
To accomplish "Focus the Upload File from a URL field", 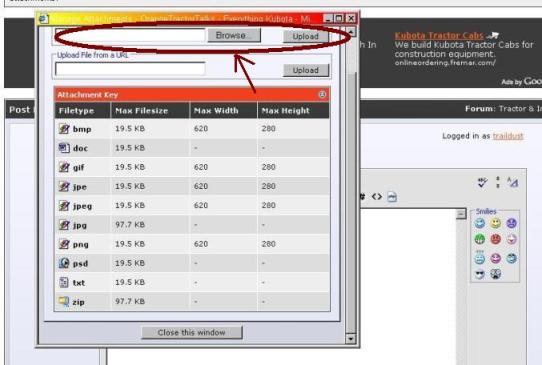I will [130, 69].
